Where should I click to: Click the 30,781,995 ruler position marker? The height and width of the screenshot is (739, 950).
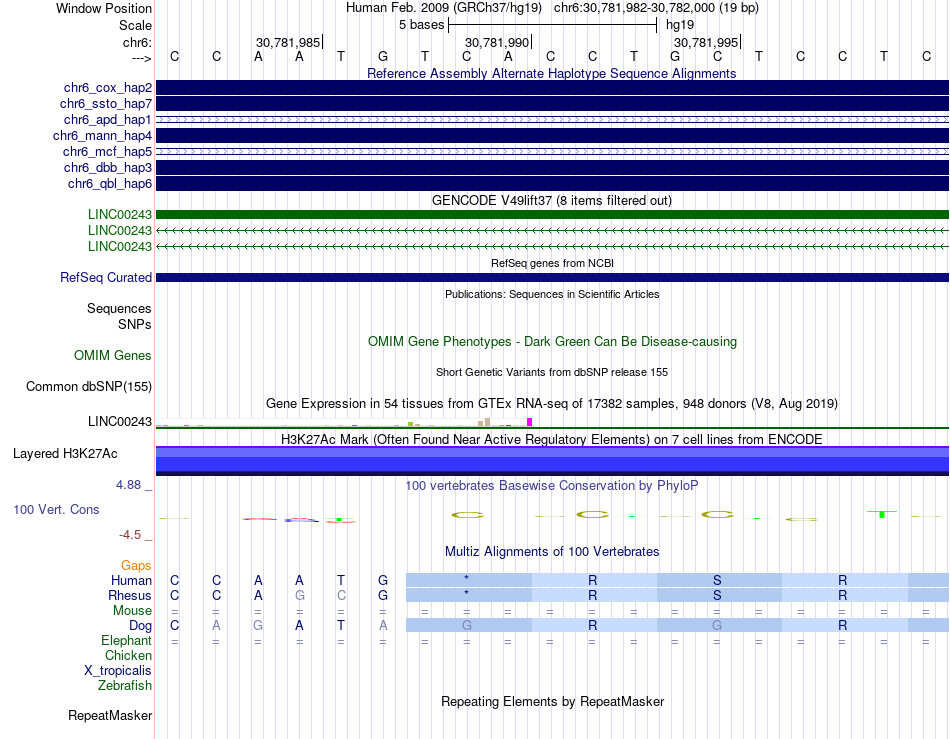(706, 42)
